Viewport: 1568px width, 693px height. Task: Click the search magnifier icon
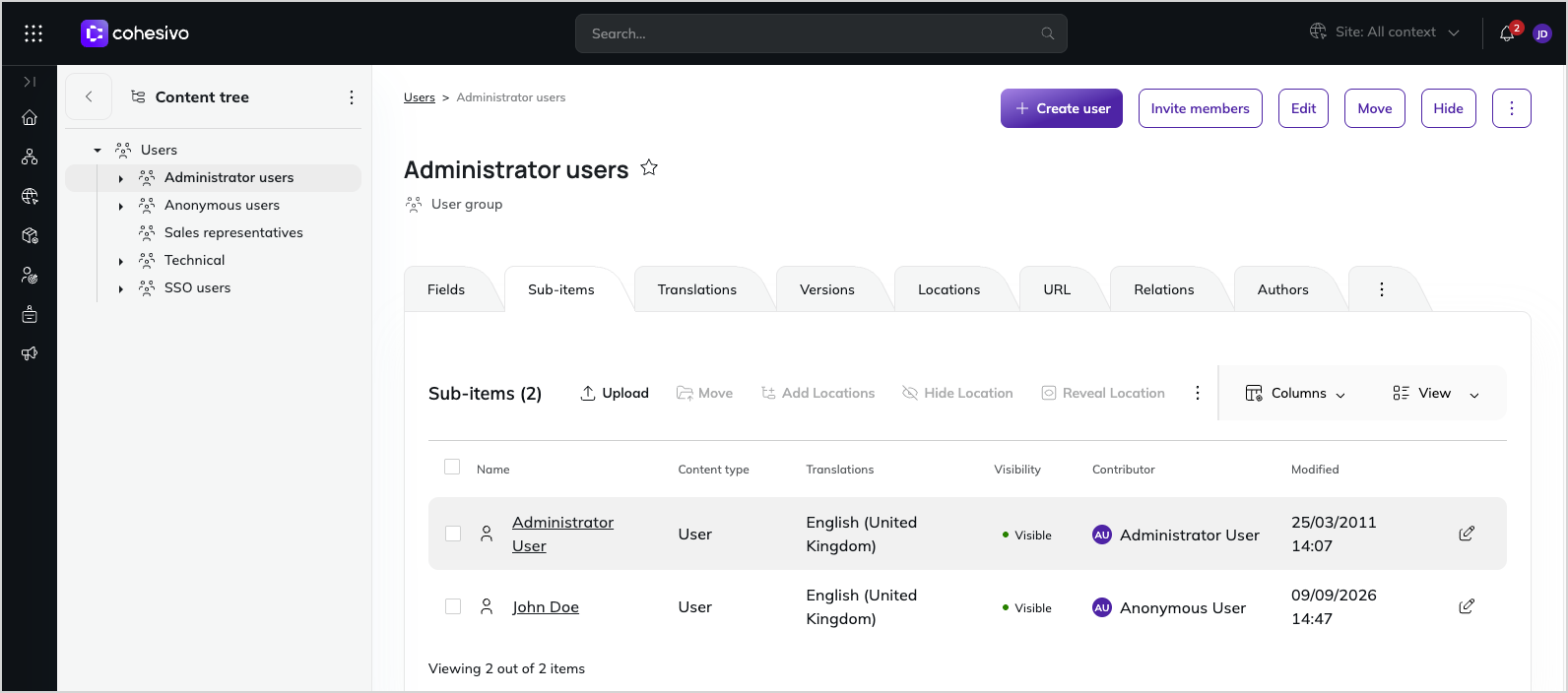pyautogui.click(x=1047, y=33)
